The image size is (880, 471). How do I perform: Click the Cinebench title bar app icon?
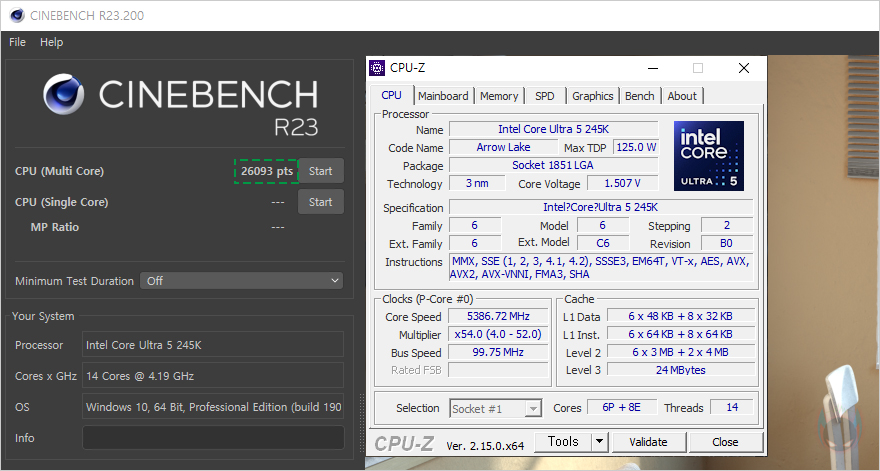coord(17,15)
